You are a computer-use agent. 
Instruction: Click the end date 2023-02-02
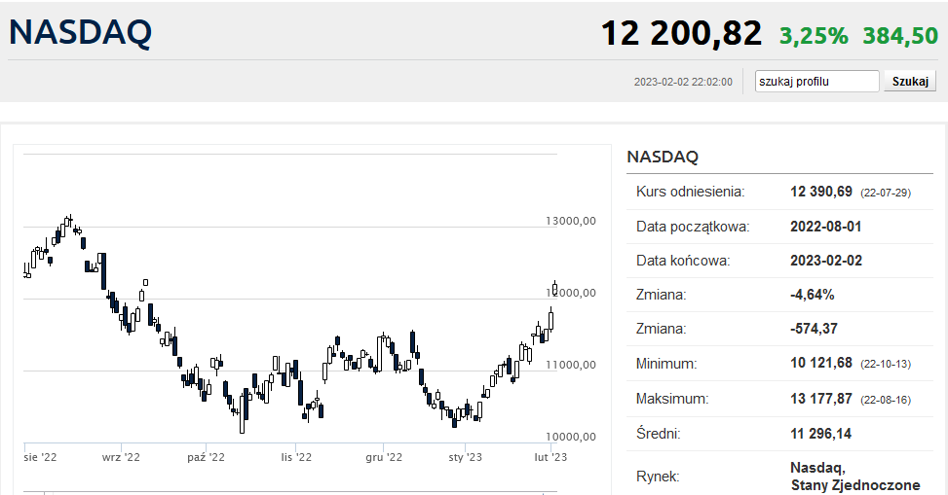point(826,260)
